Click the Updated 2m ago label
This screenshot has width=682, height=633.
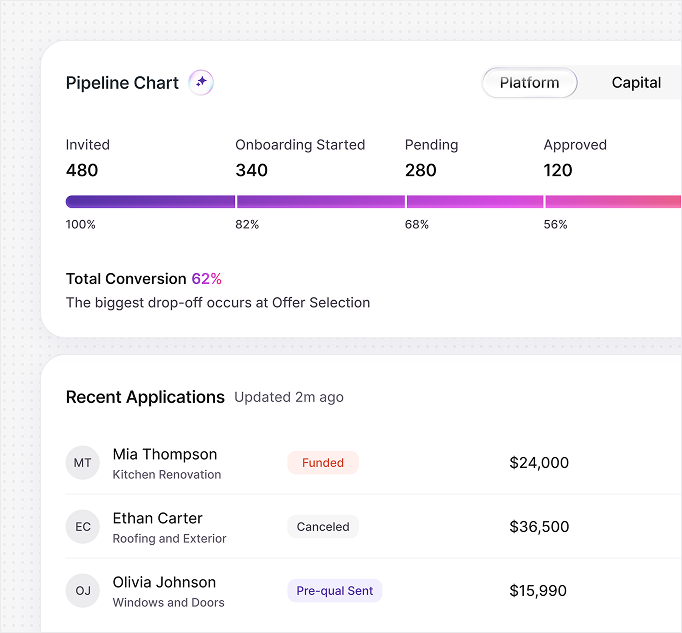[x=289, y=397]
